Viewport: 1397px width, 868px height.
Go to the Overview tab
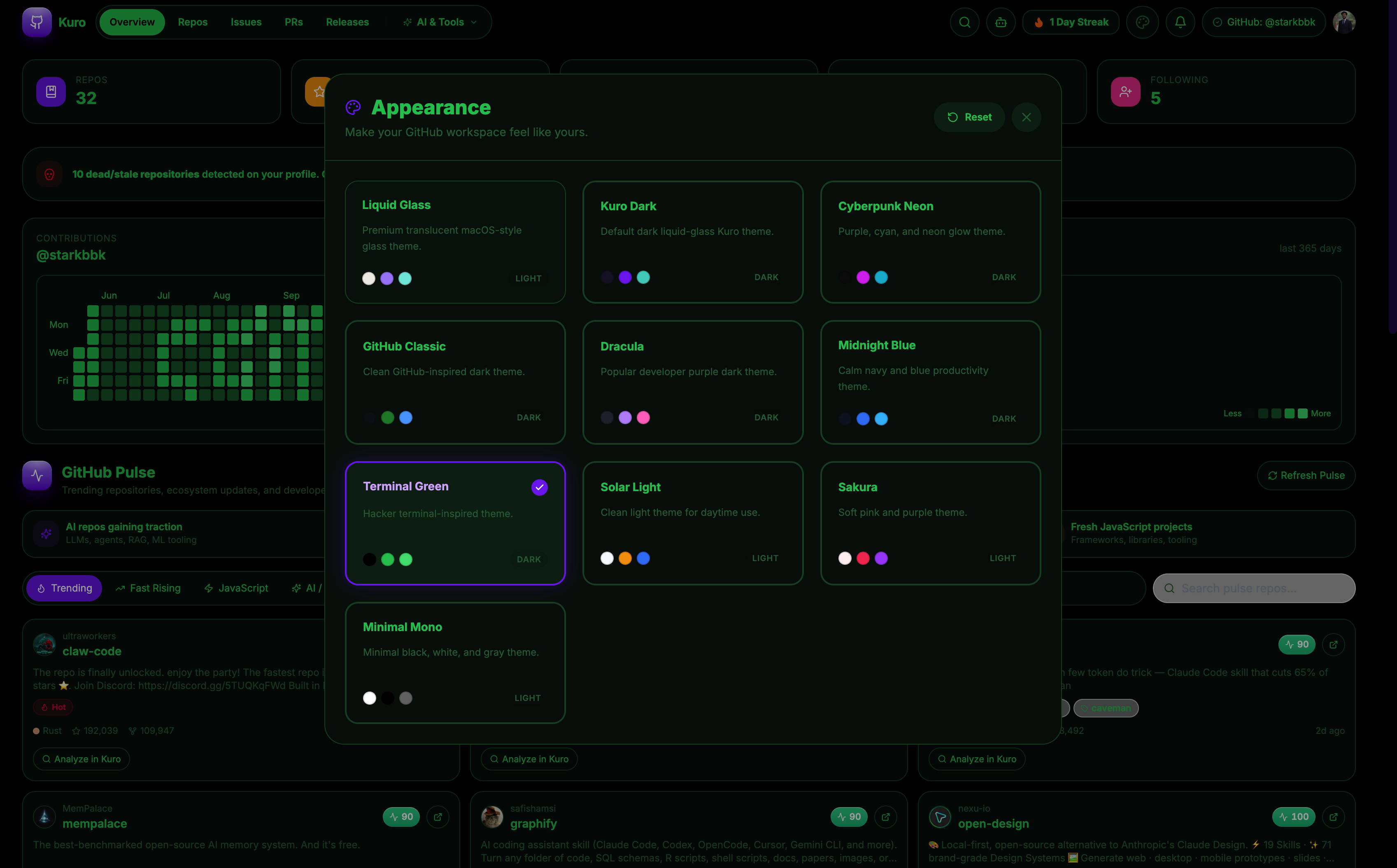tap(132, 22)
